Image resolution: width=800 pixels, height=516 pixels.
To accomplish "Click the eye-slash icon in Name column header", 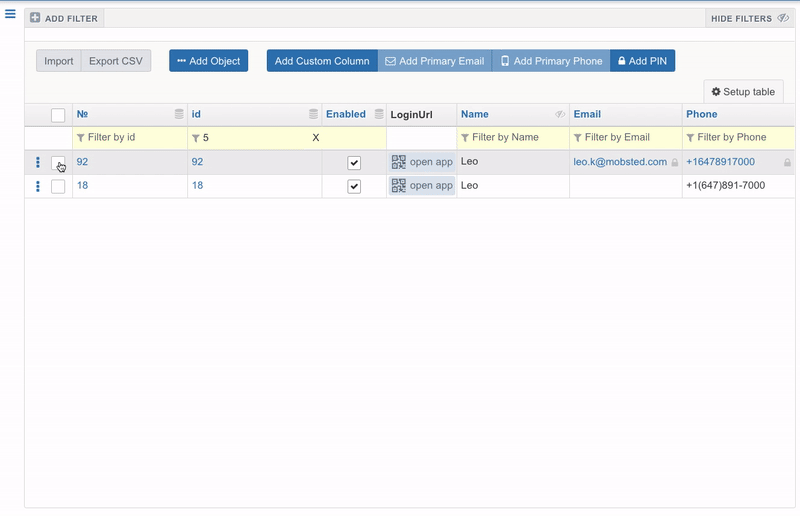I will (560, 115).
